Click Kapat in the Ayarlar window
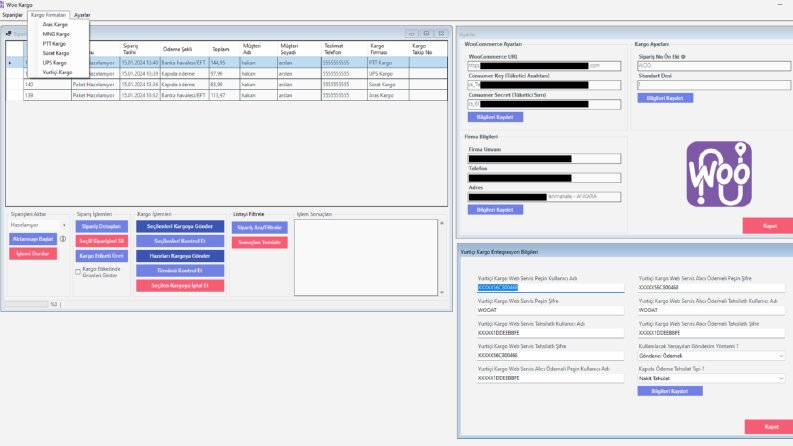 point(769,226)
